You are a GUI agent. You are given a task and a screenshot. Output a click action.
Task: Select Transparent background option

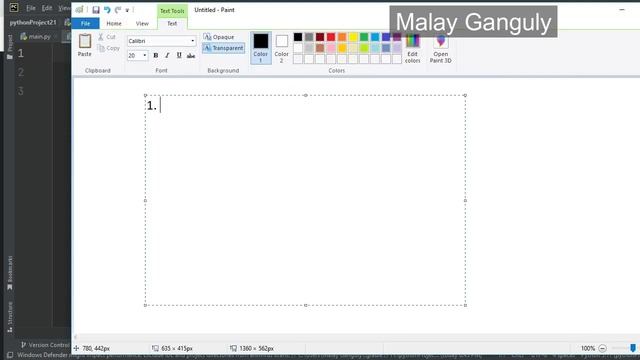click(x=223, y=48)
